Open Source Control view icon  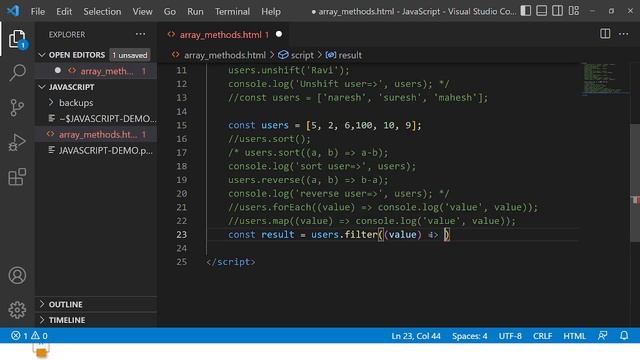pyautogui.click(x=17, y=108)
